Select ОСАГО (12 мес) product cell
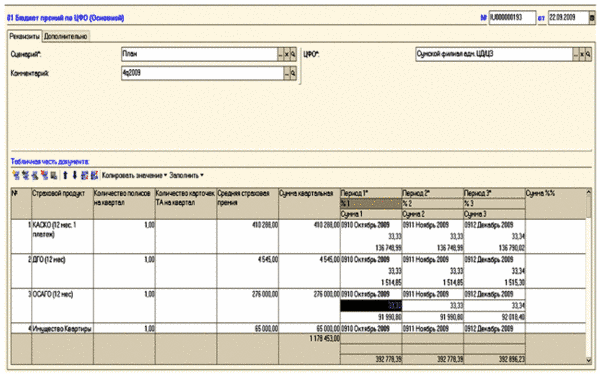 tap(62, 305)
